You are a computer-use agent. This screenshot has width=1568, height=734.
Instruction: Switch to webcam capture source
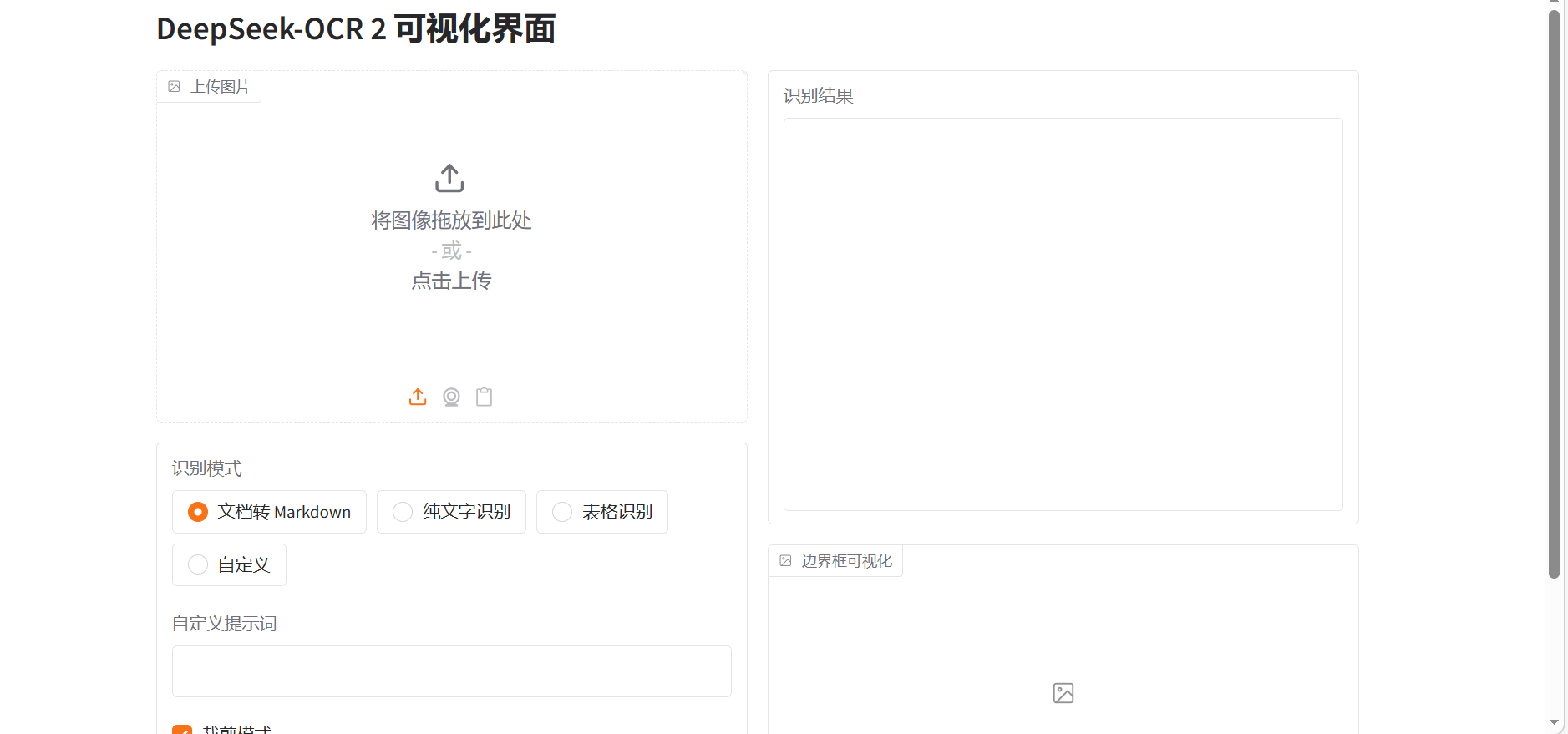(x=451, y=397)
